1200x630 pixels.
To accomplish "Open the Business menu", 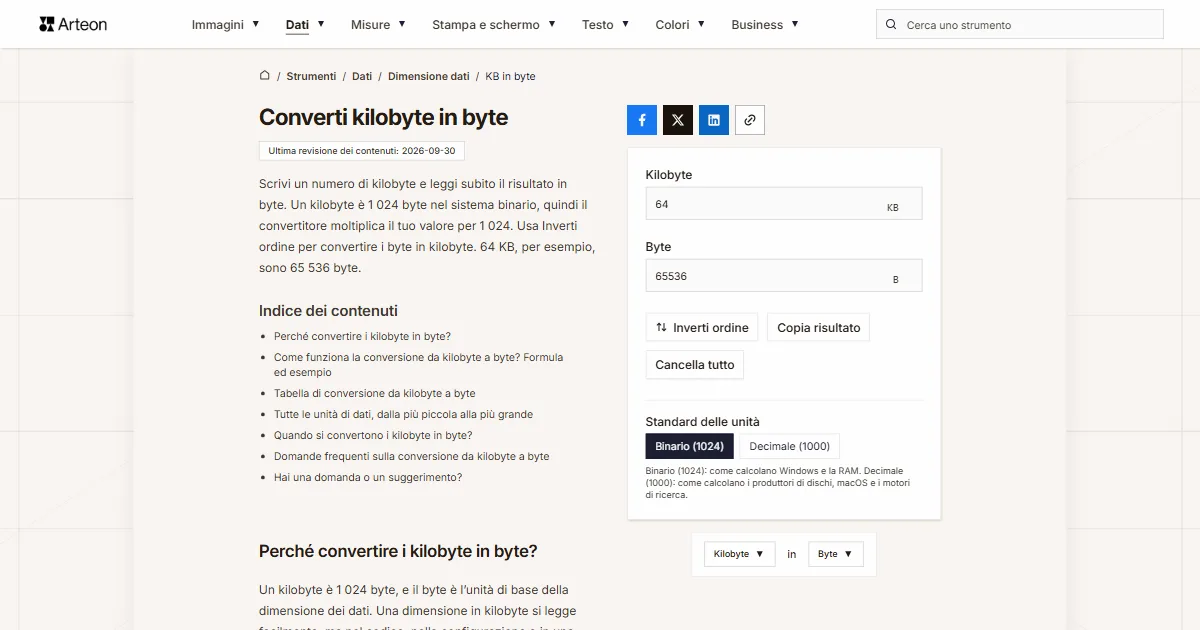I will 765,24.
